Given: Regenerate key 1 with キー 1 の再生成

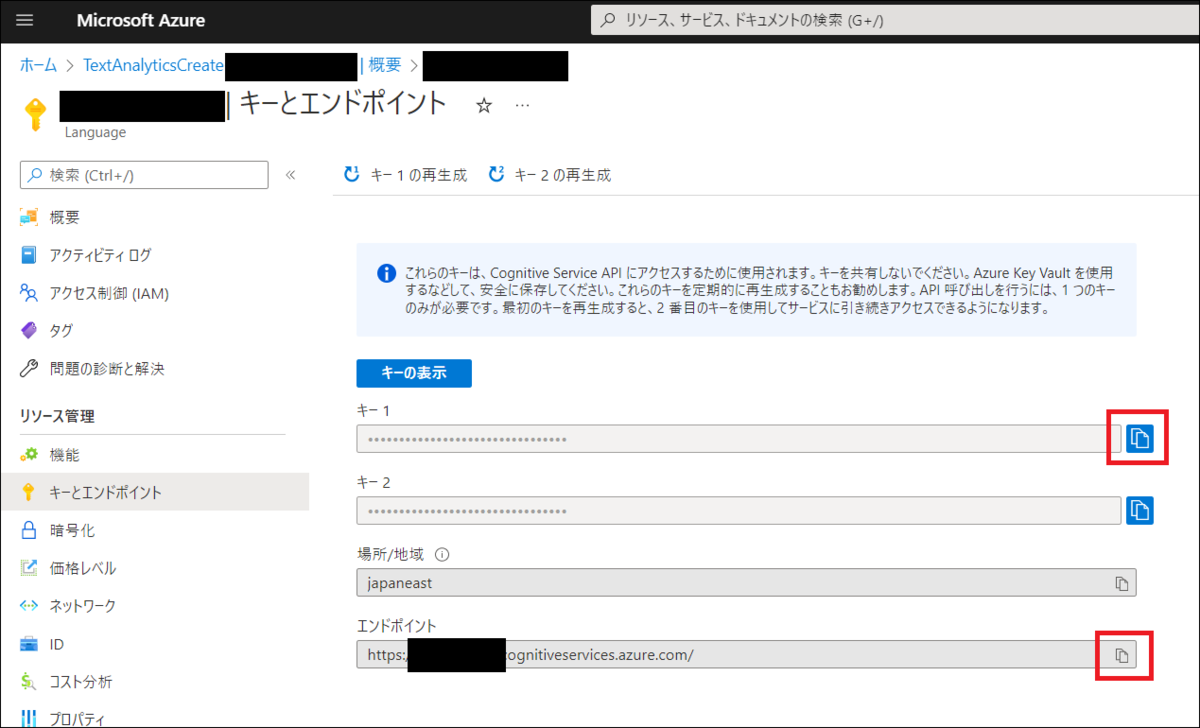Looking at the screenshot, I should point(405,175).
